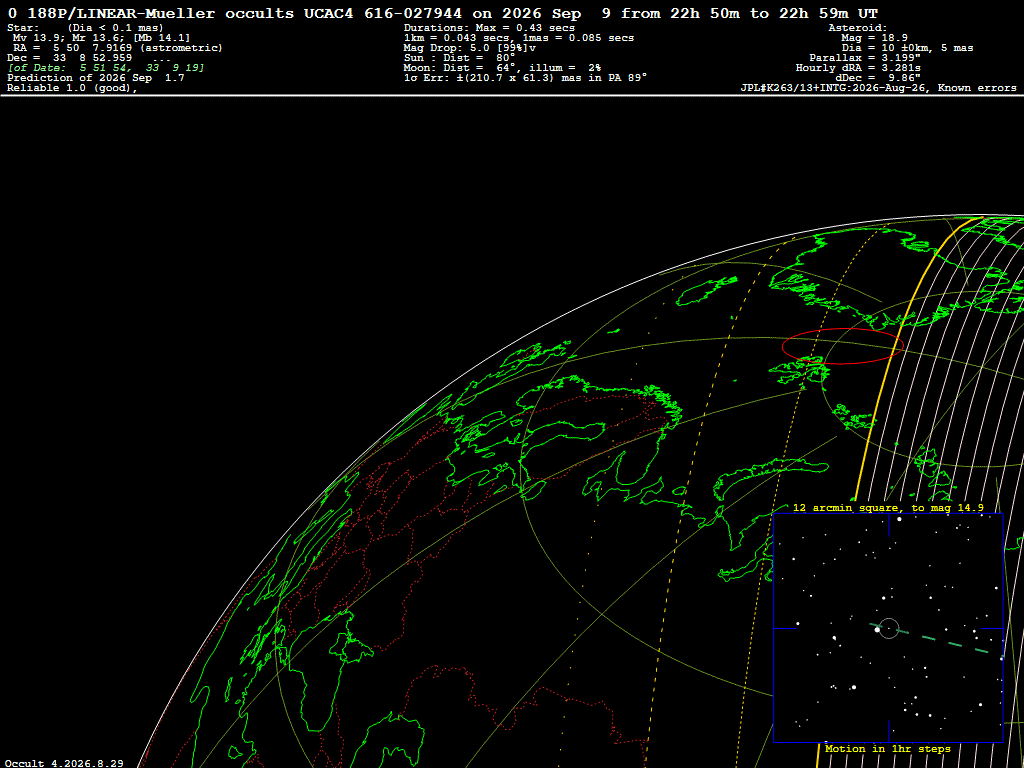
Task: Click the 'of Date' green coordinates text
Action: pos(106,68)
